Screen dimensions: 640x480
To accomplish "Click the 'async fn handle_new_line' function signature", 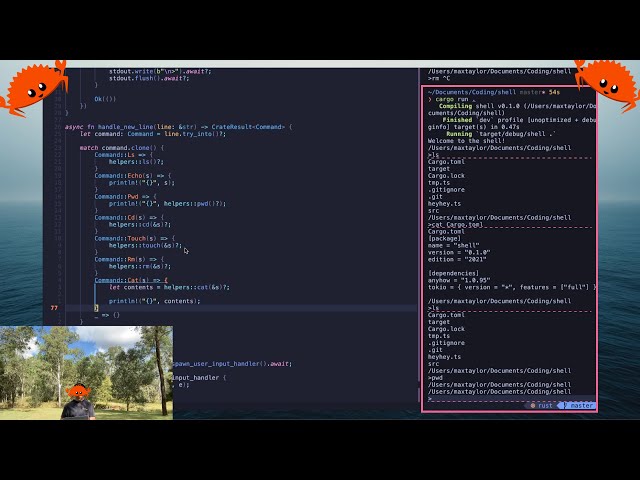I will (178, 127).
